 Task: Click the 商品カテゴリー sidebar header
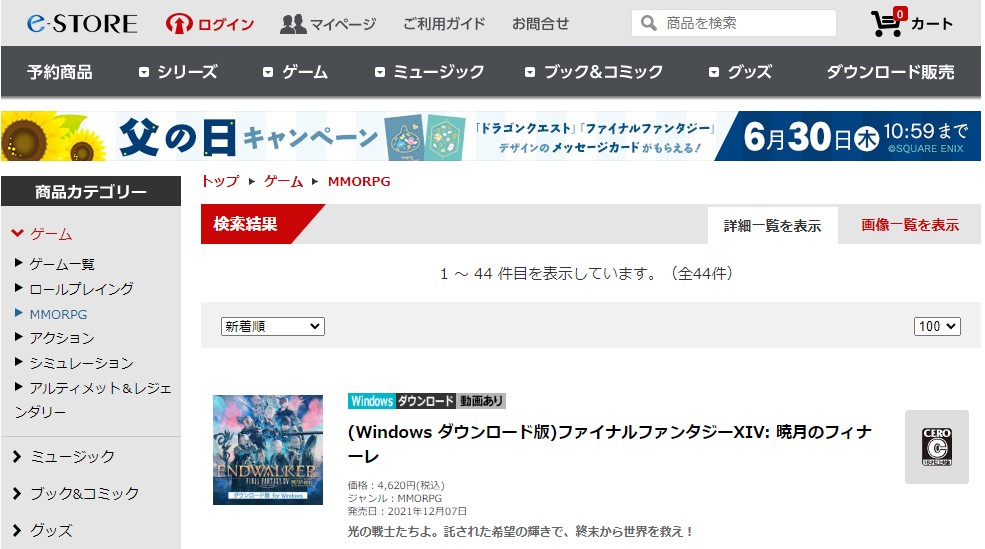click(x=91, y=192)
